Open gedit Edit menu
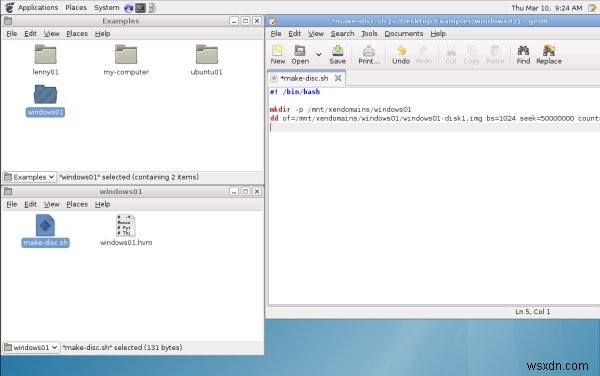The width and height of the screenshot is (600, 376). [x=294, y=34]
